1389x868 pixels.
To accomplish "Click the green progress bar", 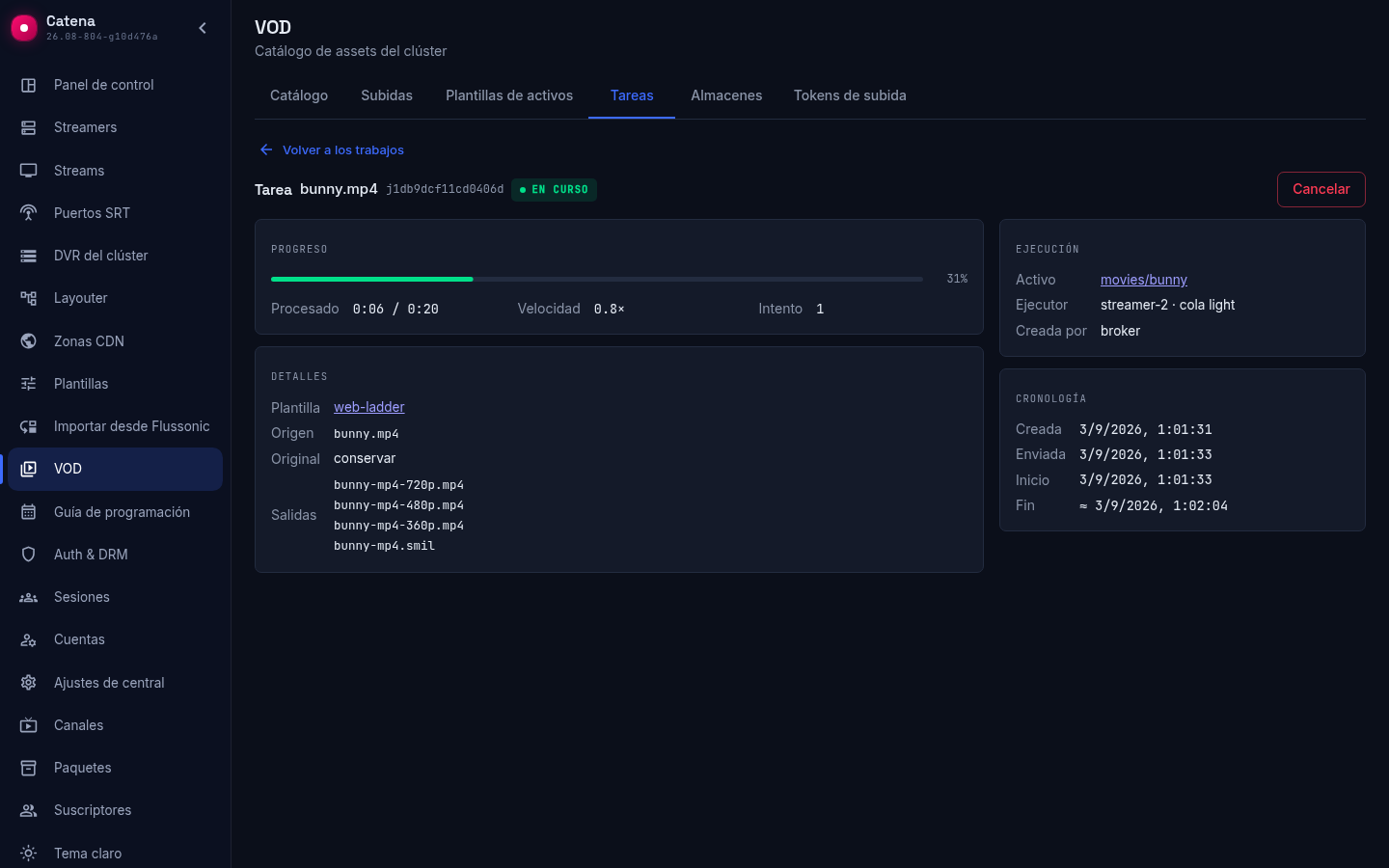I will click(x=372, y=279).
